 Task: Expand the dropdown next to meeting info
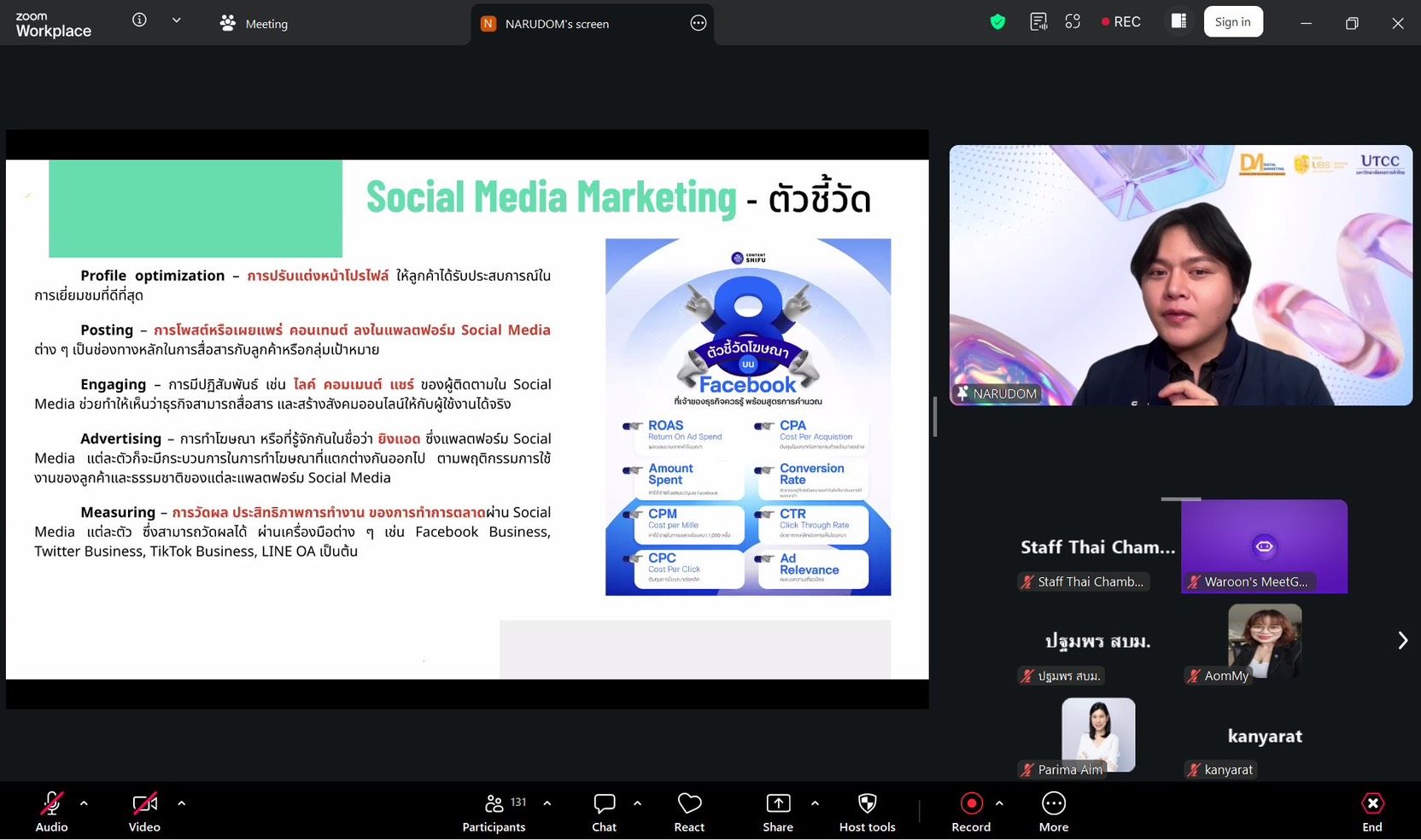(x=176, y=20)
